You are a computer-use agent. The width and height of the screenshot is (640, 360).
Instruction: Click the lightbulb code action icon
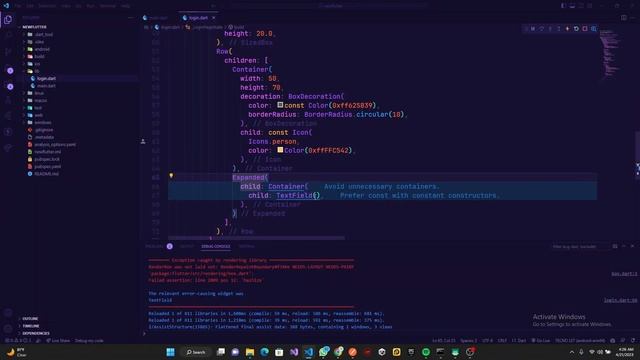171,176
